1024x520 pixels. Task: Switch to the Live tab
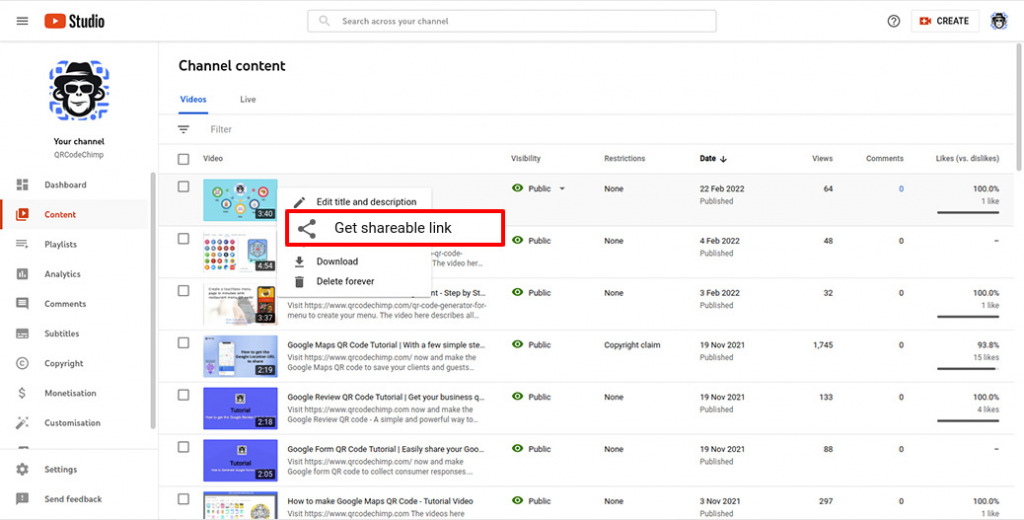coord(248,99)
